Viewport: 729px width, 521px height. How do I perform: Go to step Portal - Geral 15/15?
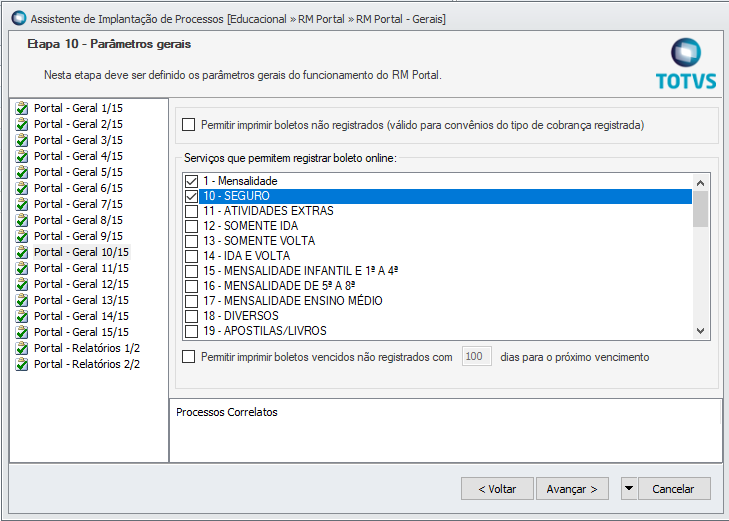81,332
